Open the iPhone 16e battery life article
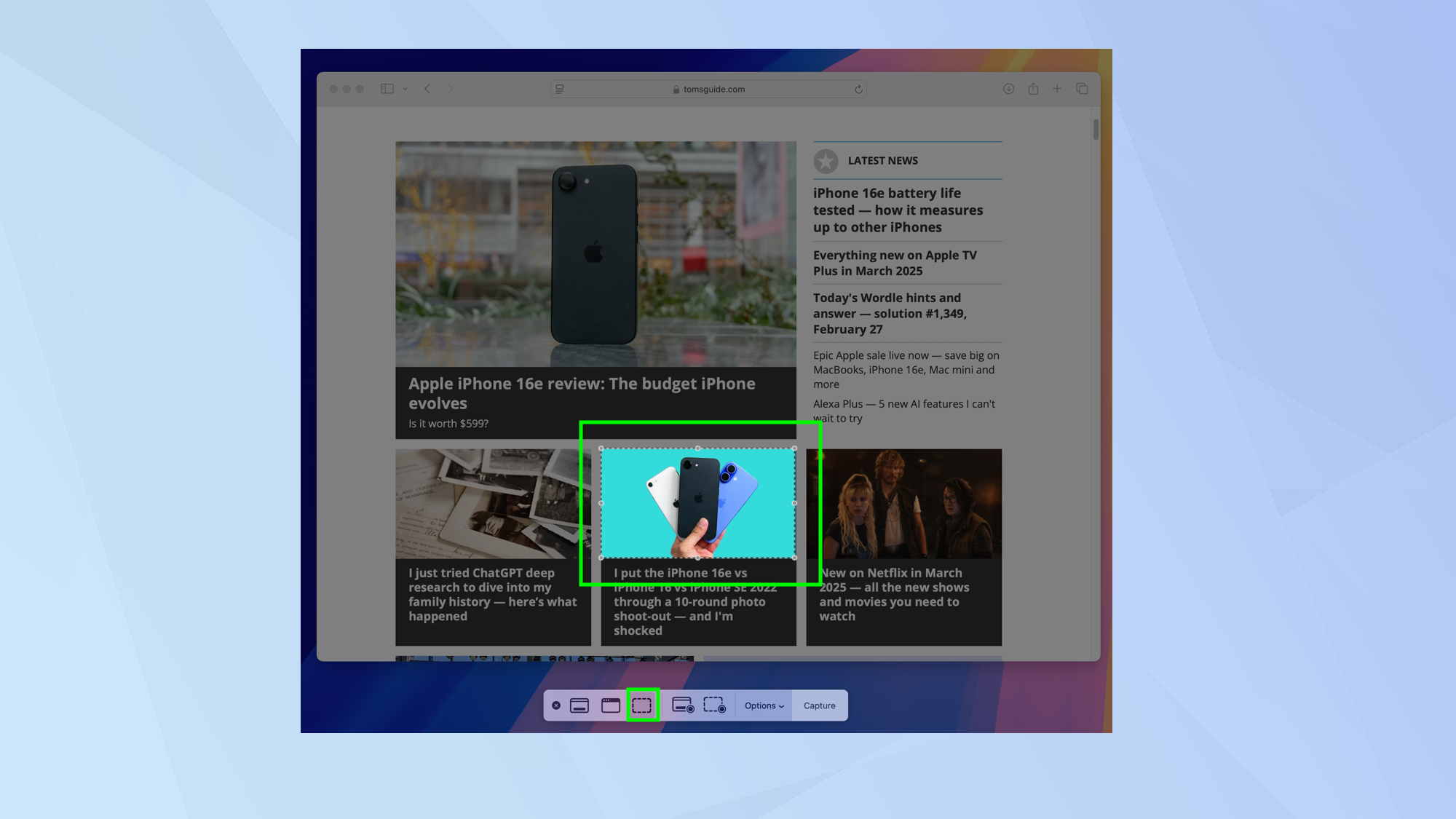The image size is (1456, 819). pyautogui.click(x=898, y=210)
